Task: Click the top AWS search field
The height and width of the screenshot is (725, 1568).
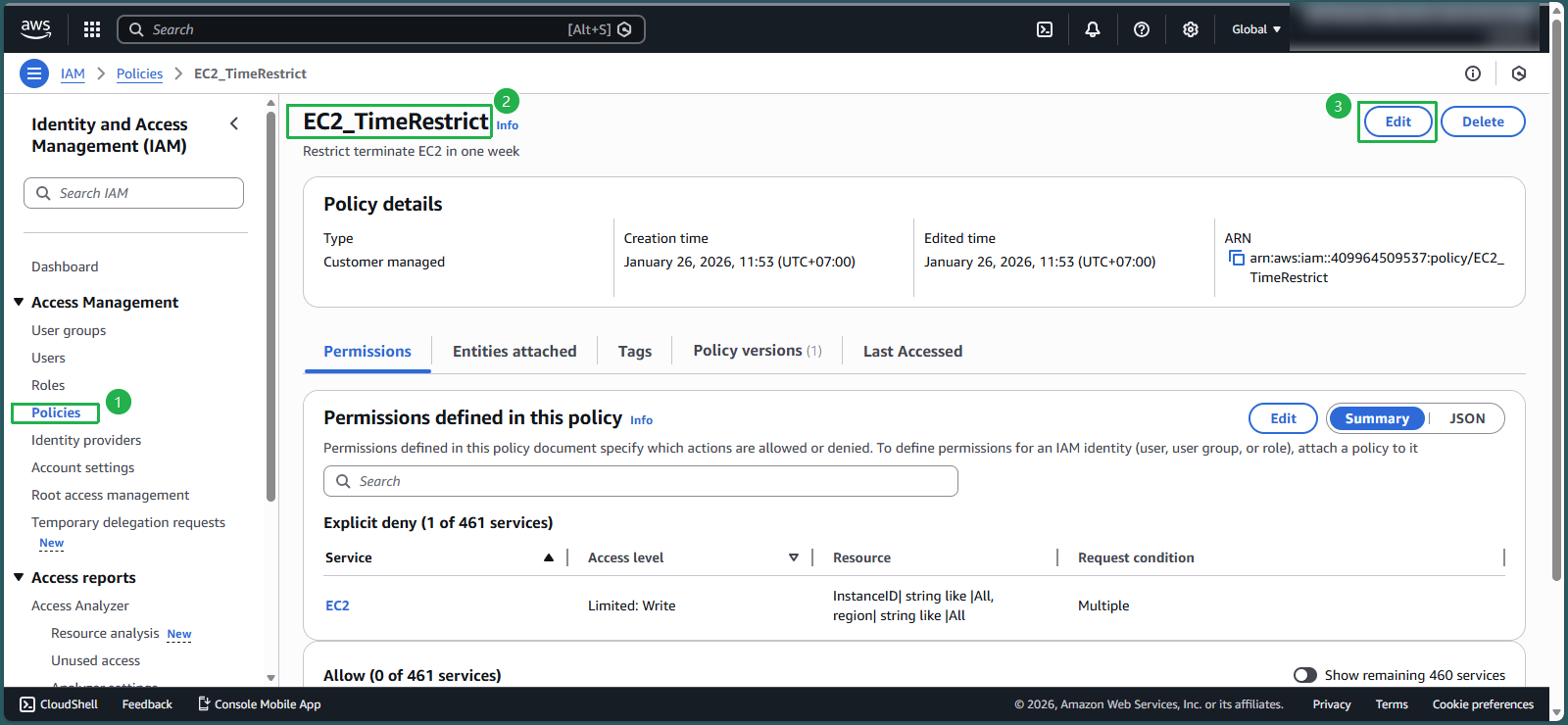Action: [380, 29]
